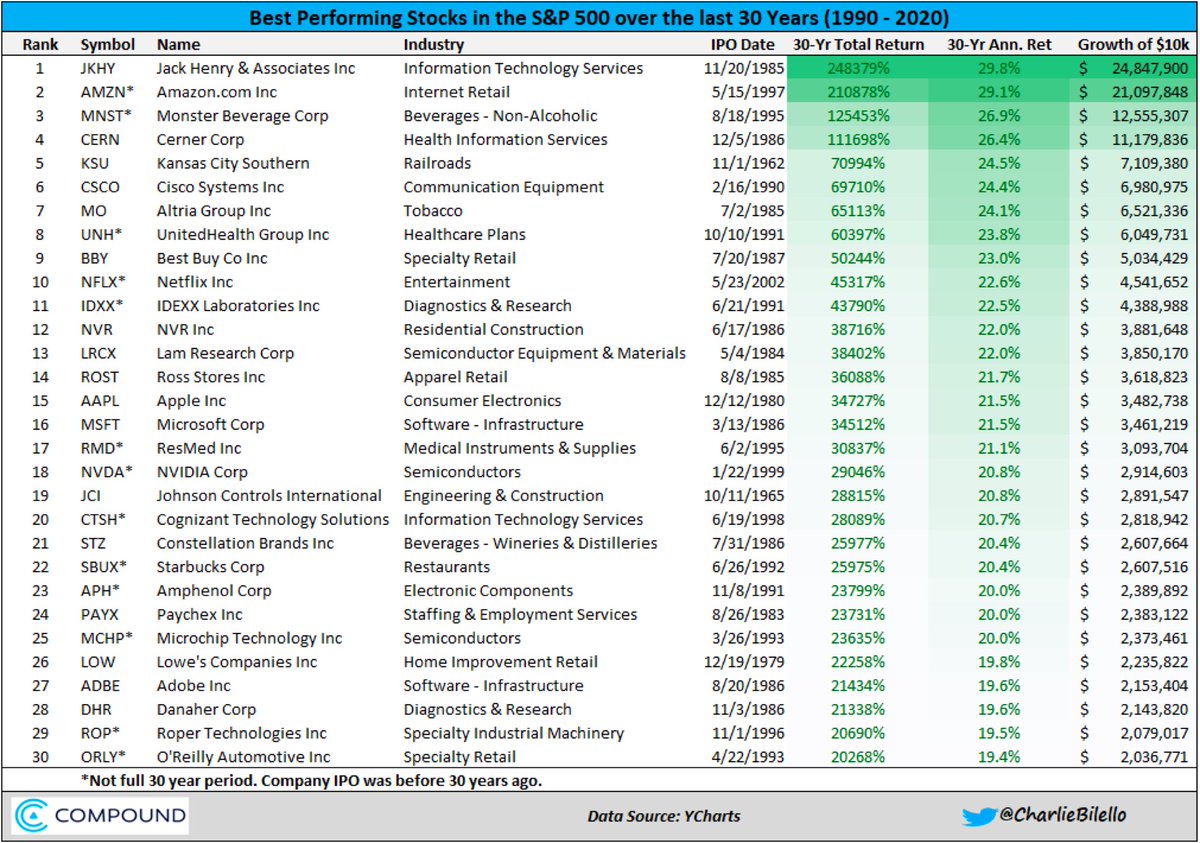Select the 'Internet Retail' industry cell
The width and height of the screenshot is (1200, 843).
(455, 92)
